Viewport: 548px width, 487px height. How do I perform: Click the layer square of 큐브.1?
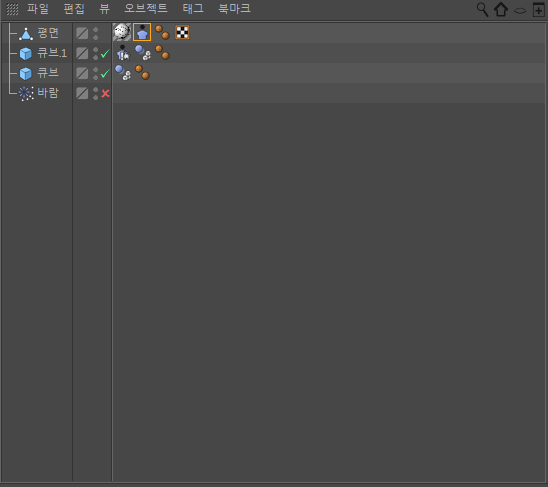point(82,53)
